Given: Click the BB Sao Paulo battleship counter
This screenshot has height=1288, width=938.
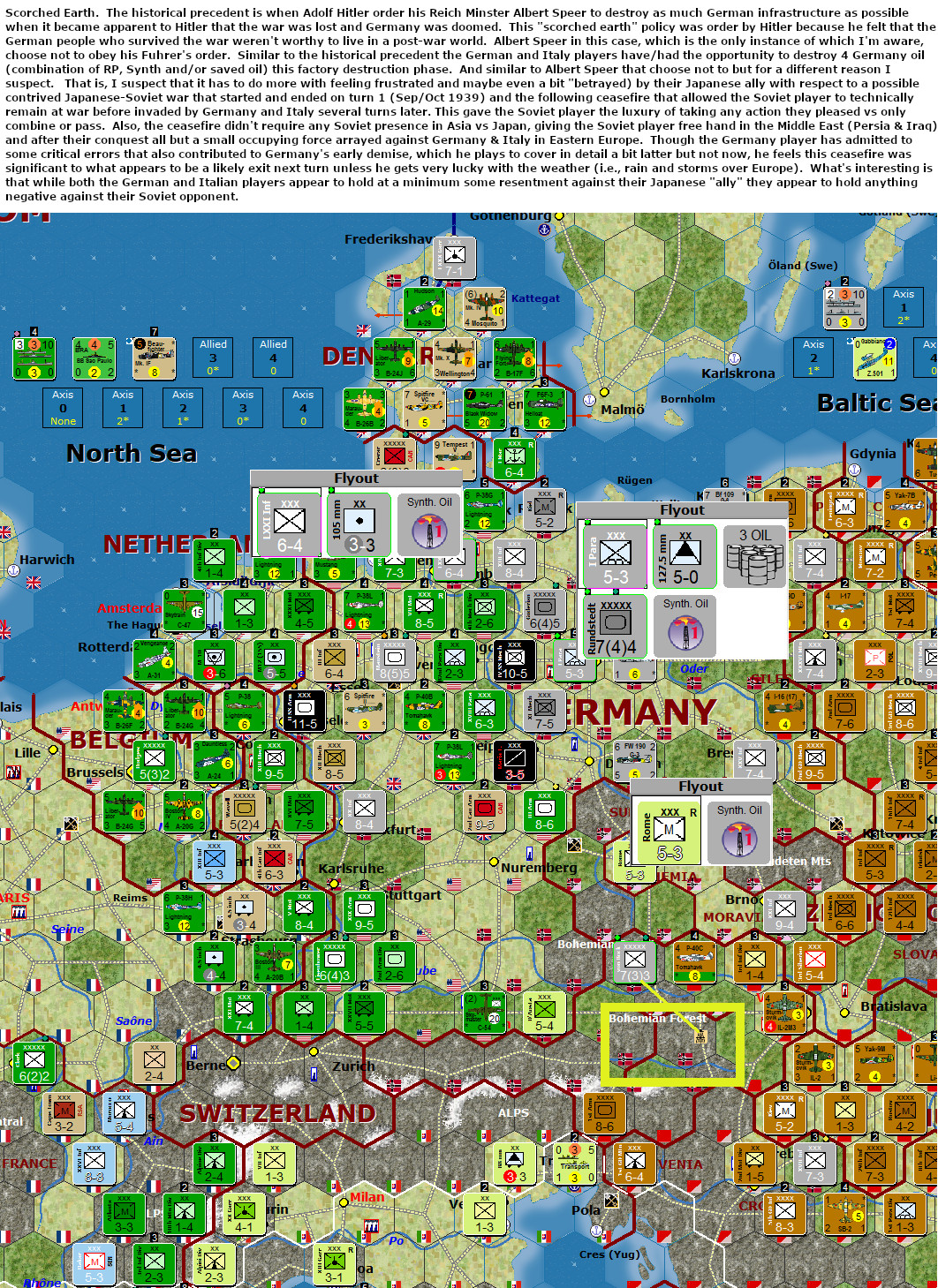Looking at the screenshot, I should [95, 358].
